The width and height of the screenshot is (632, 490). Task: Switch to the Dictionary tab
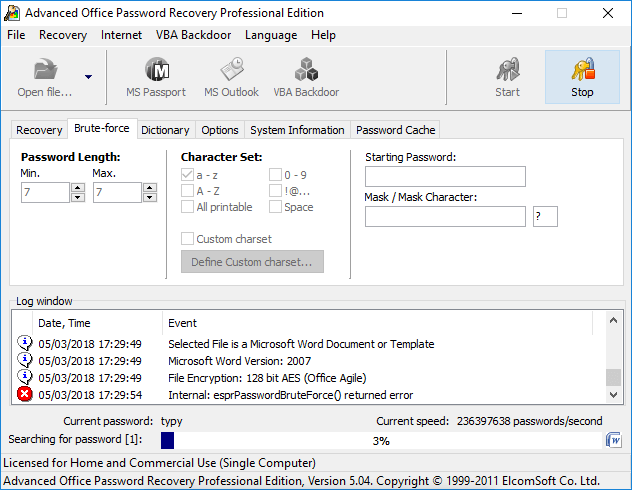pyautogui.click(x=165, y=130)
